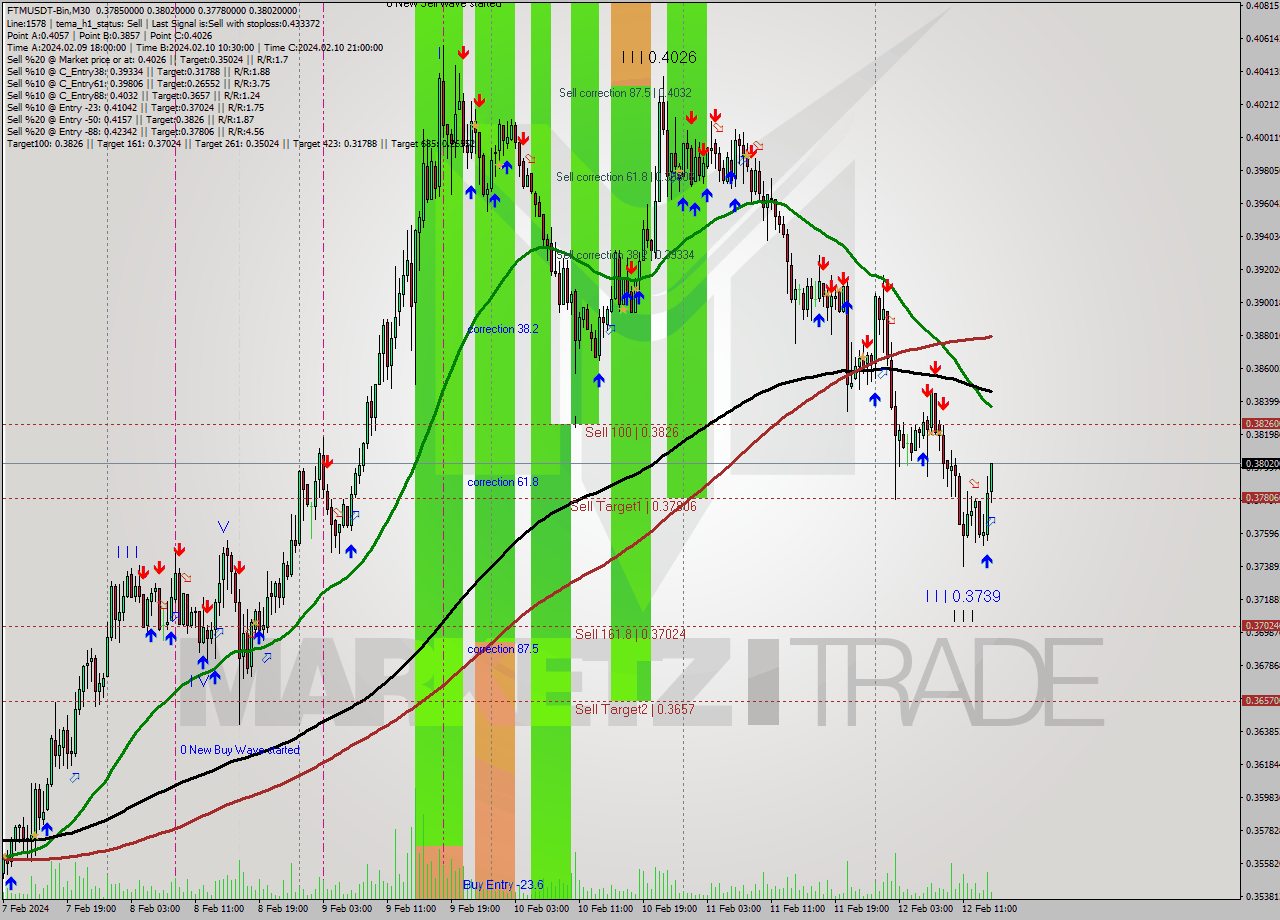Click the 12 Feb 03:00 time label

pos(924,909)
